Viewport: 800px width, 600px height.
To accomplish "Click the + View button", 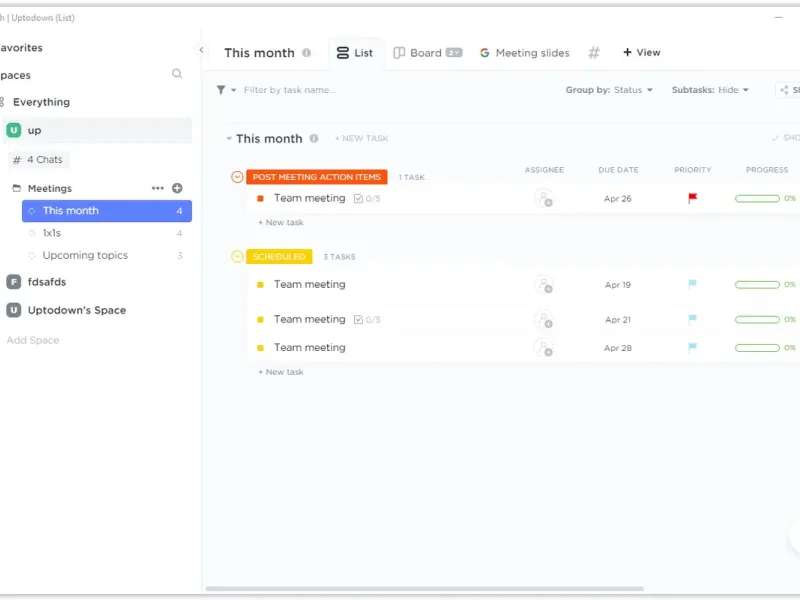I will (x=641, y=53).
